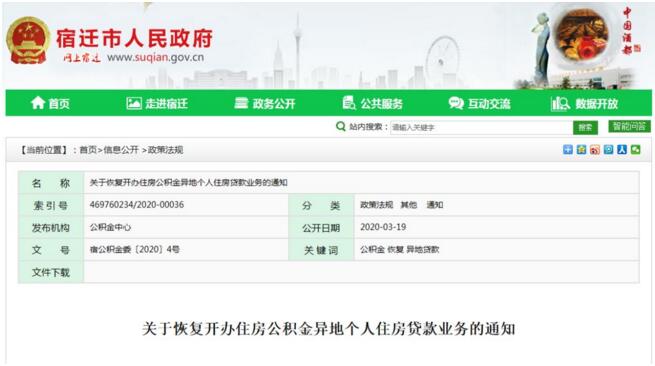Click the national emblem logo
The width and height of the screenshot is (655, 366).
coord(28,40)
